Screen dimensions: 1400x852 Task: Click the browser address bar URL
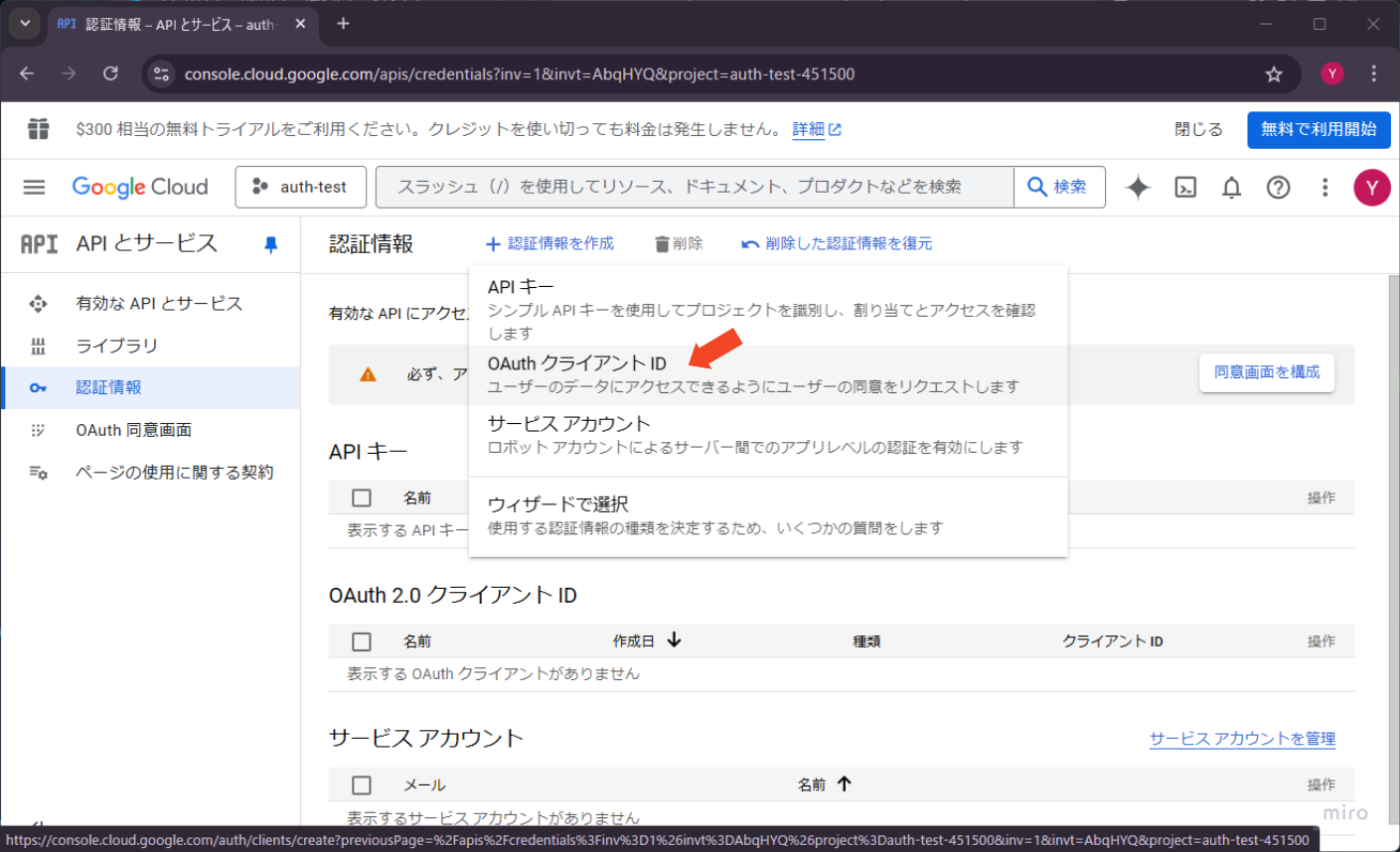pyautogui.click(x=519, y=74)
